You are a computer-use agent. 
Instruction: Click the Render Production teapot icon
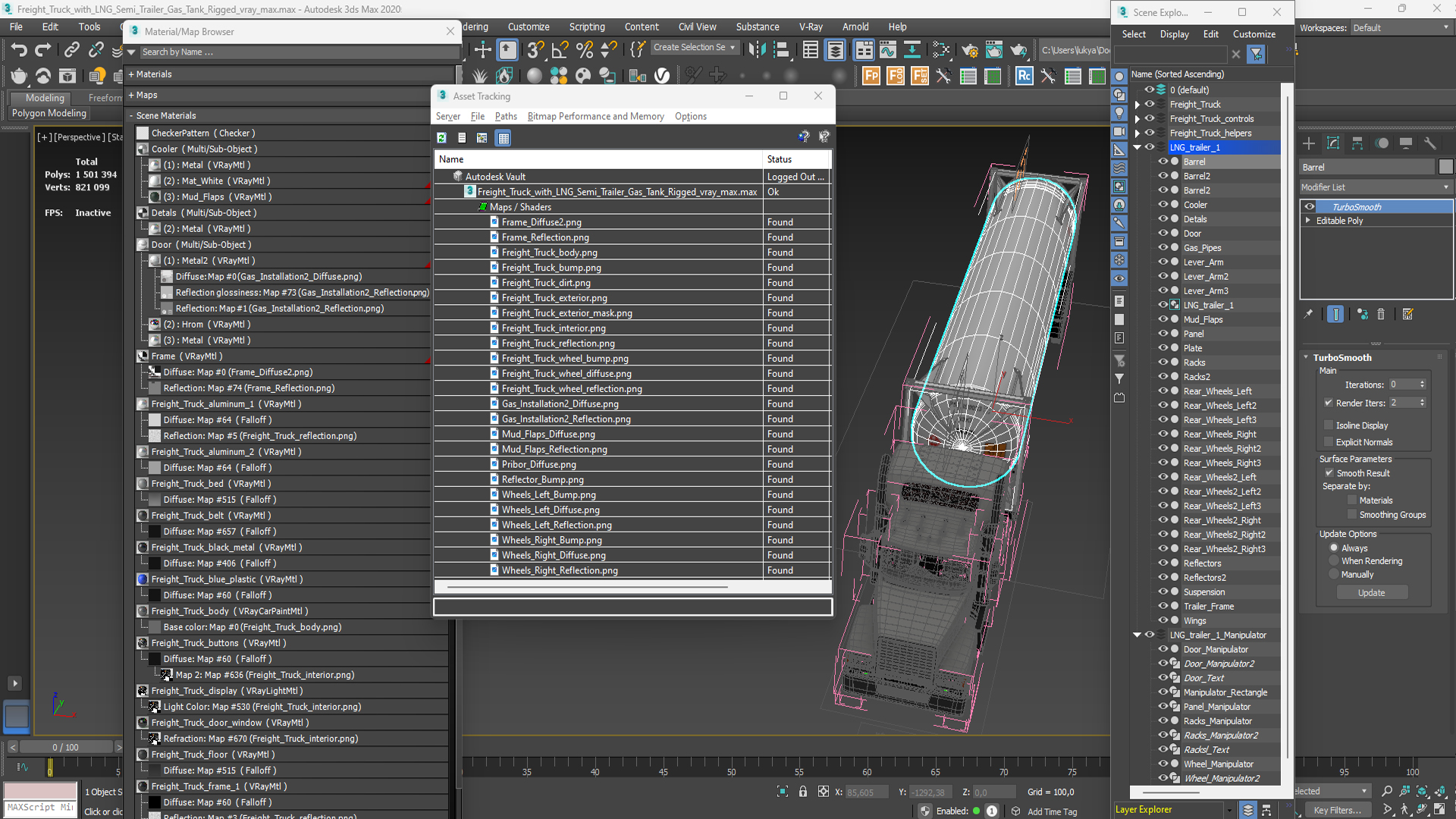(1018, 50)
